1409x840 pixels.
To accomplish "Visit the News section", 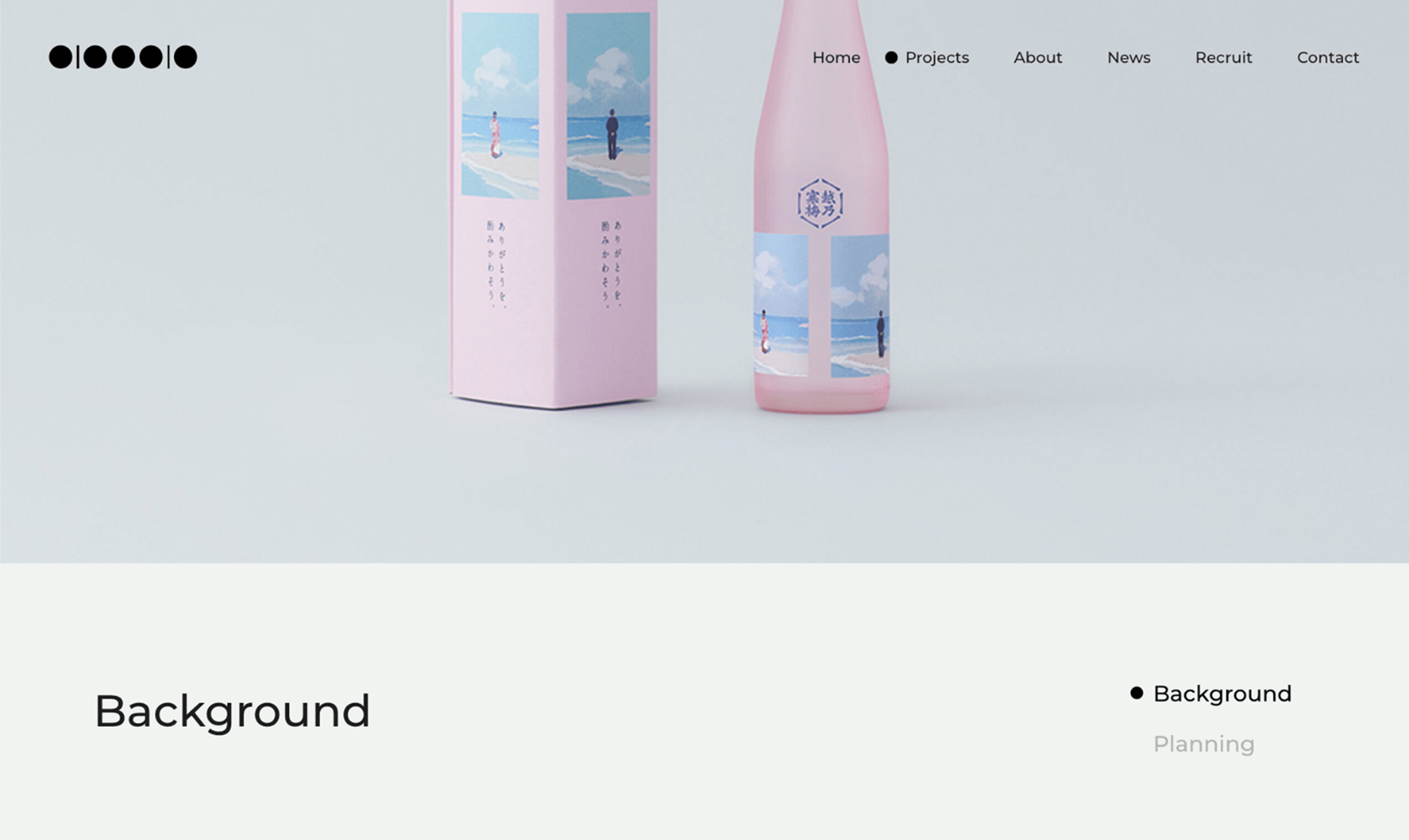I will 1129,58.
